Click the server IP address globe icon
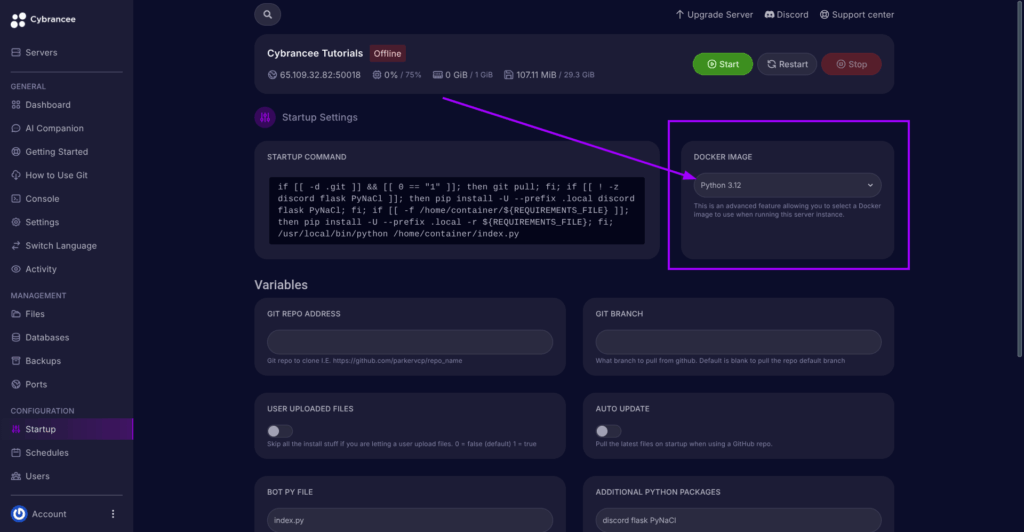This screenshot has height=532, width=1024. pos(272,74)
